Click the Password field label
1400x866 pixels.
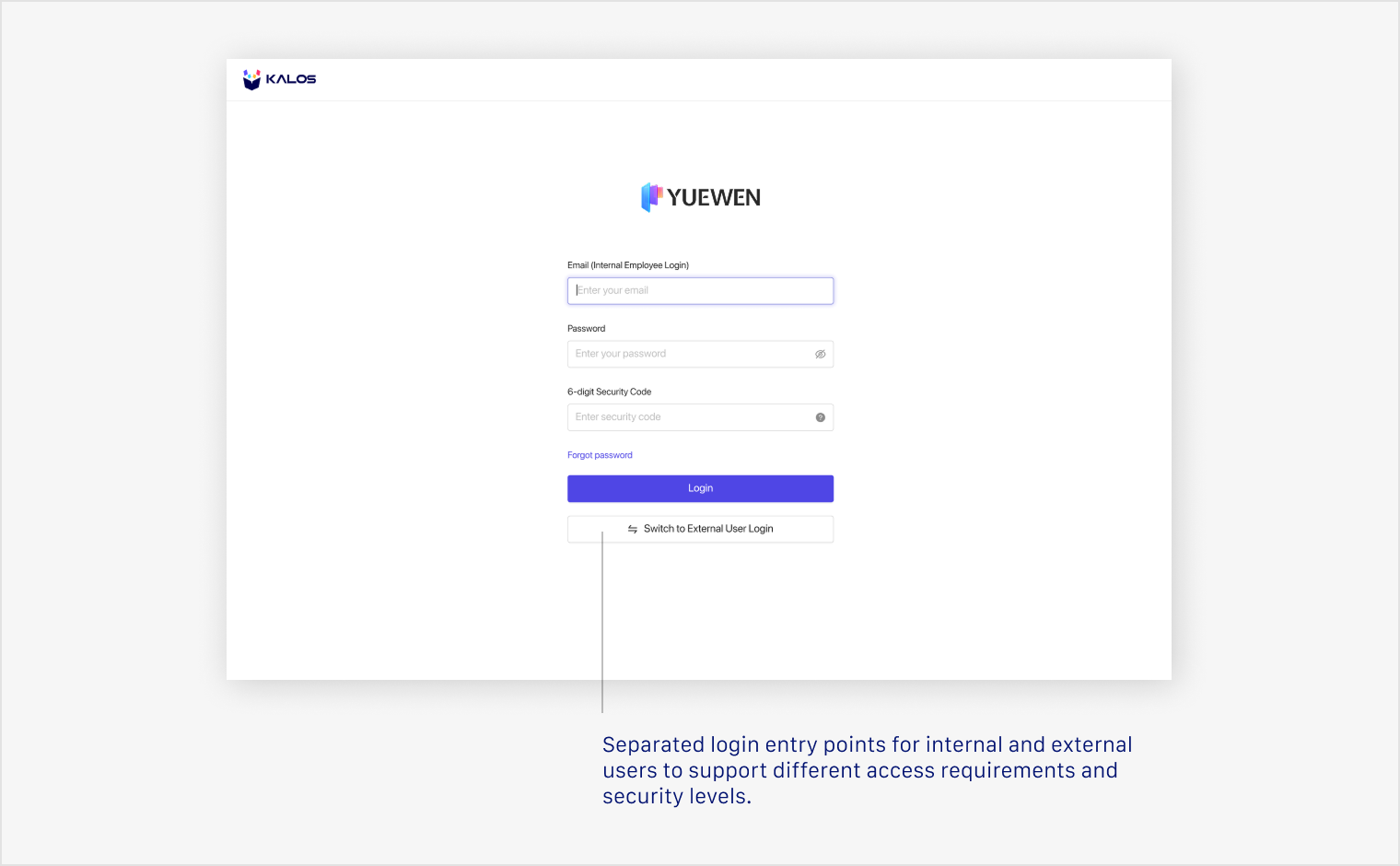pyautogui.click(x=586, y=328)
